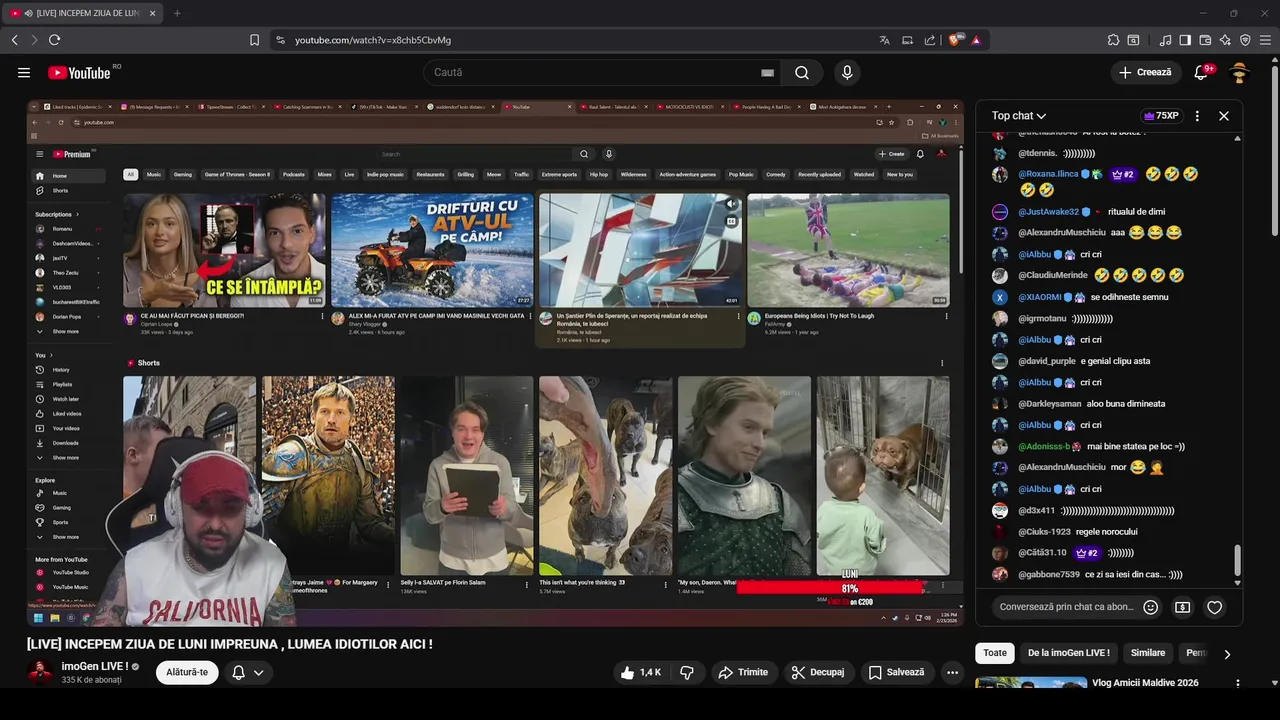Open the YouTube guide hamburger menu
This screenshot has height=720, width=1280.
pyautogui.click(x=24, y=72)
